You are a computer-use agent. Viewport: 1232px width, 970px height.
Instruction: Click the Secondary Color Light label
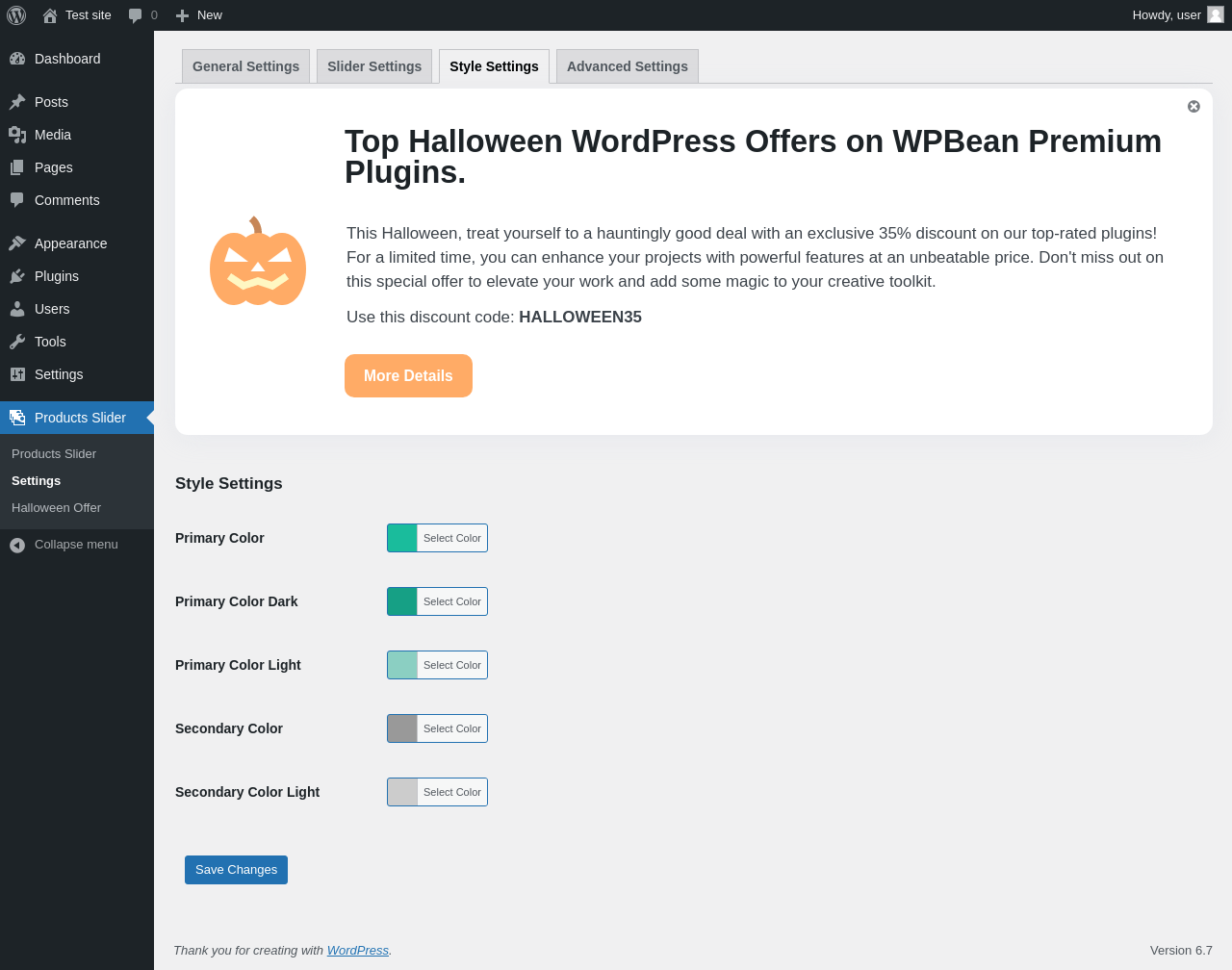click(x=247, y=792)
